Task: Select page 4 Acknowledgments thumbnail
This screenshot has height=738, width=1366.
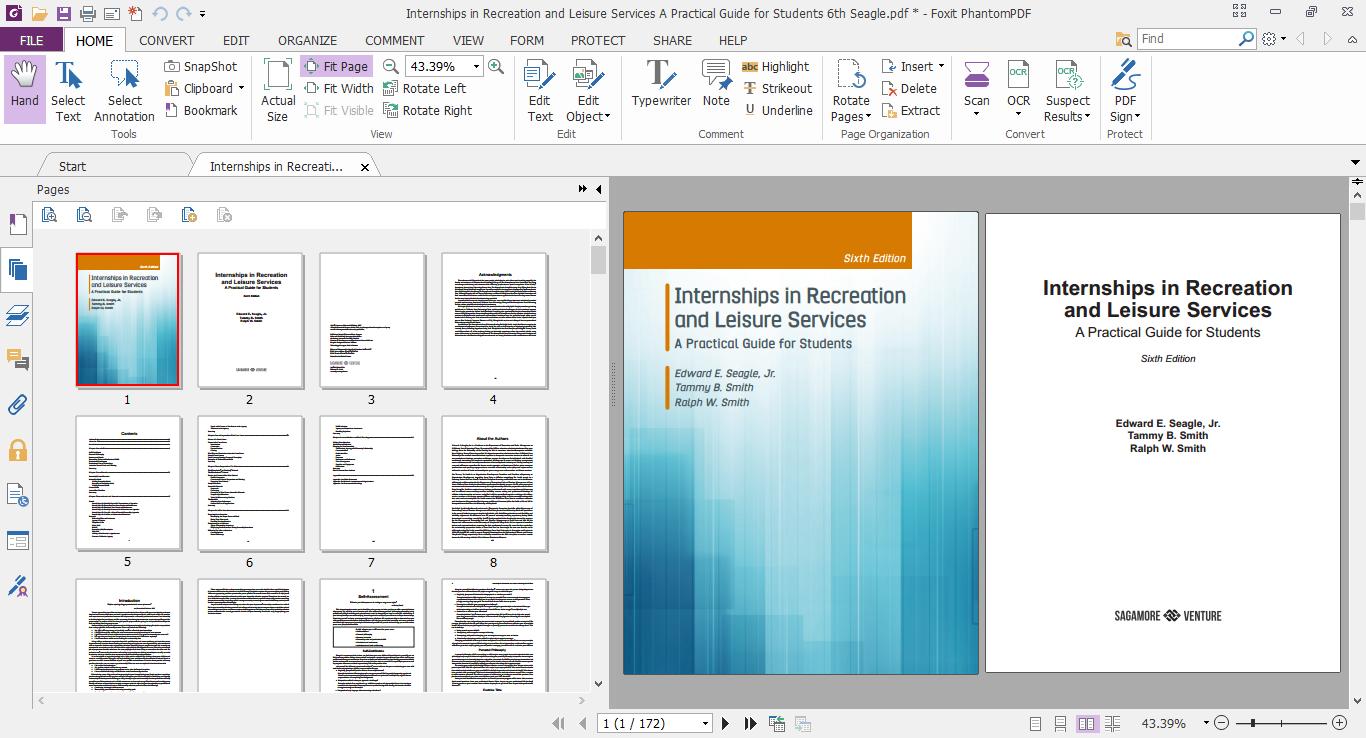Action: (493, 320)
